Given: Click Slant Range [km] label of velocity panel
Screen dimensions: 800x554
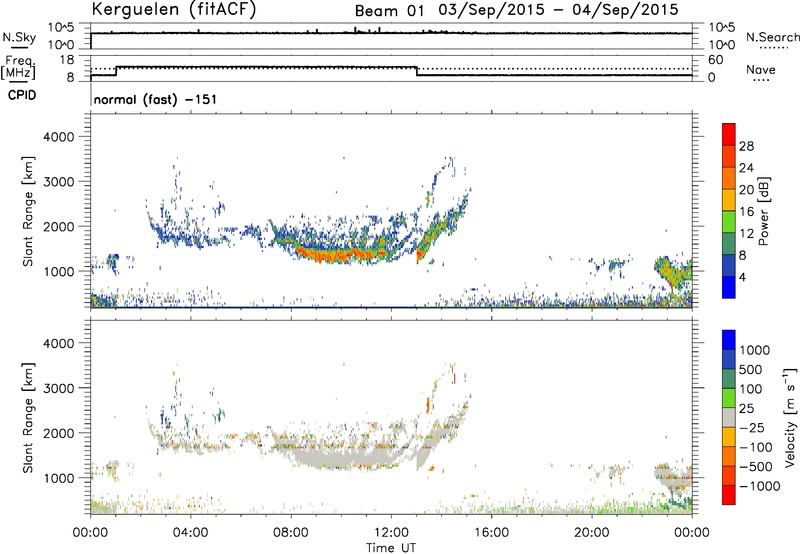Looking at the screenshot, I should coord(28,417).
